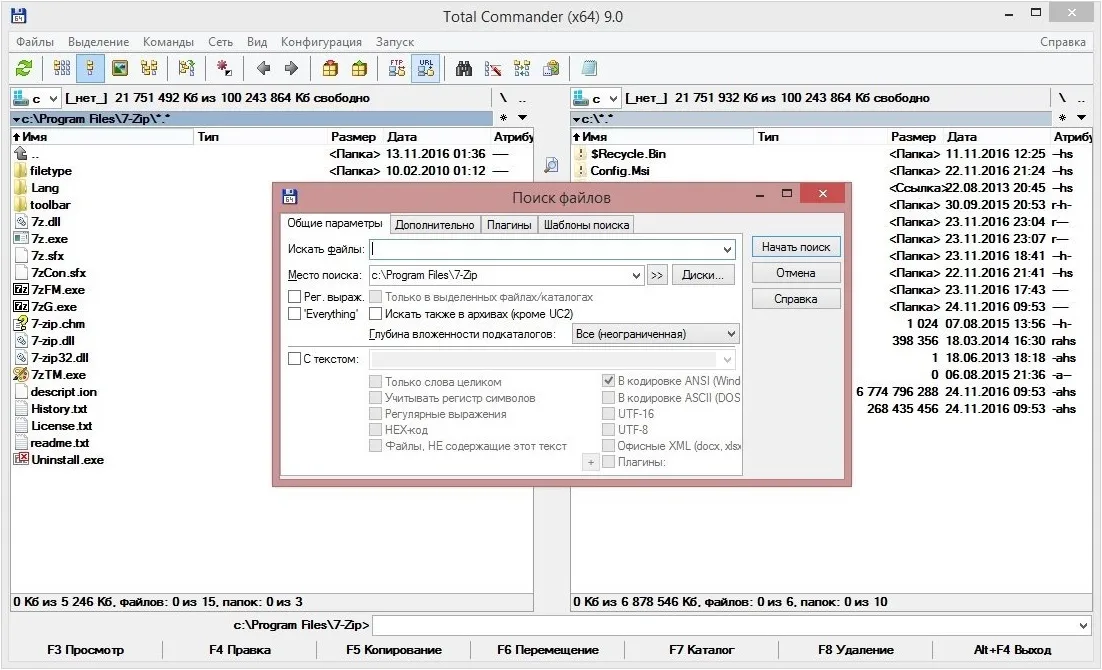Open the 'Конфигурация' menu

click(321, 42)
